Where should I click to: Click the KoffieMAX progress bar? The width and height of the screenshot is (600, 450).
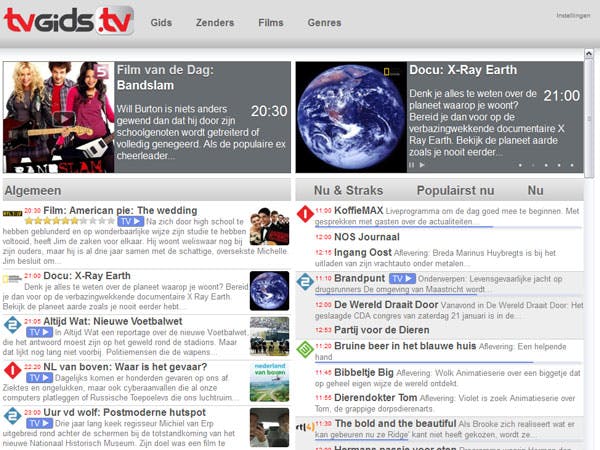pos(448,227)
